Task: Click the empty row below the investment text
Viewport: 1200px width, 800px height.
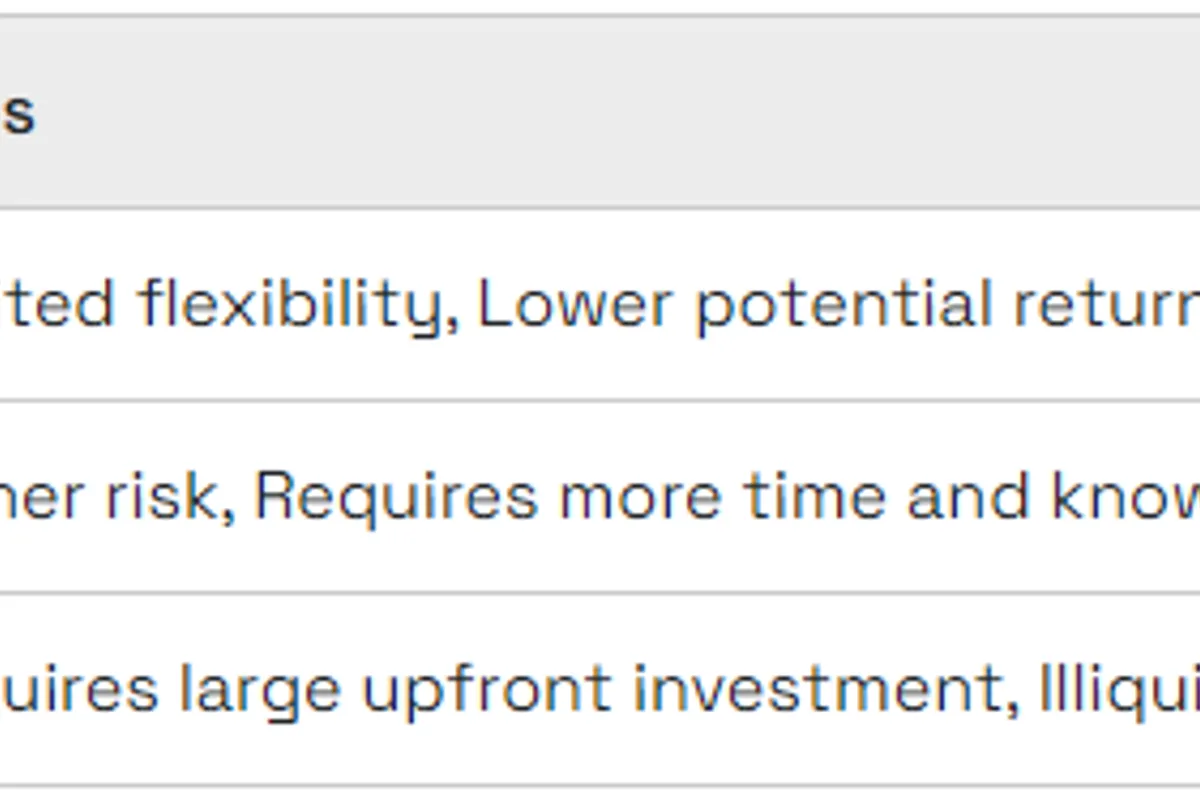Action: pos(600,794)
